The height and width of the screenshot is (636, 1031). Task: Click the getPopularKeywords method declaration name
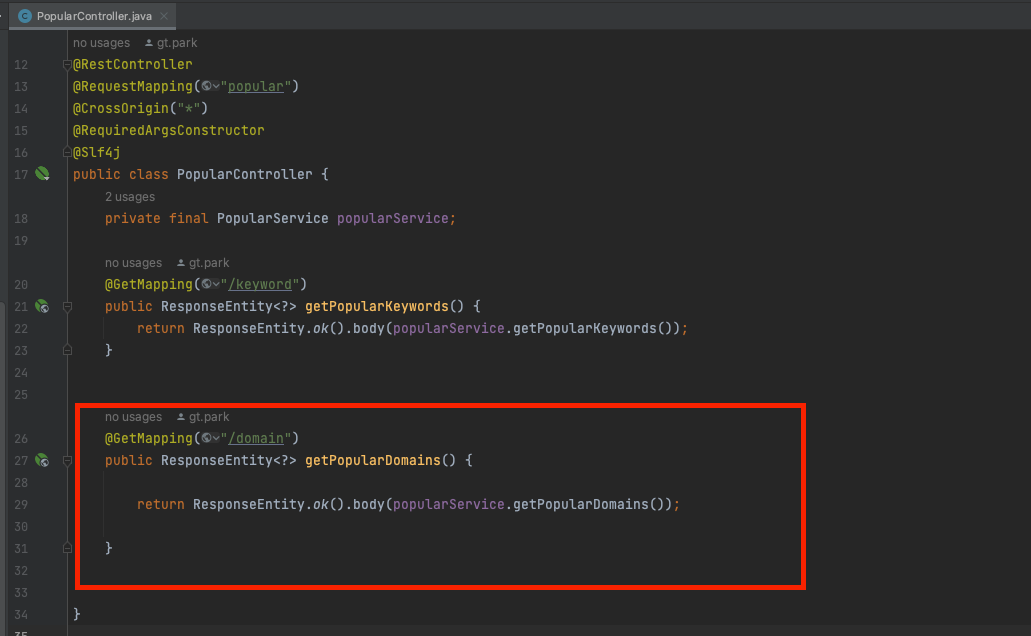coord(377,306)
